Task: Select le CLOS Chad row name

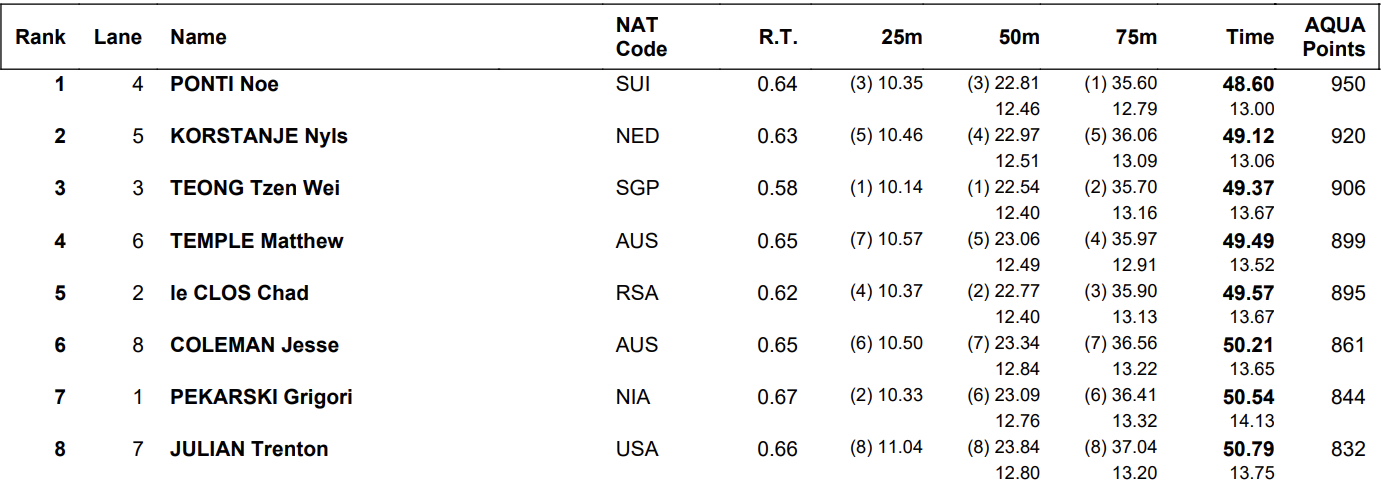Action: click(x=239, y=292)
